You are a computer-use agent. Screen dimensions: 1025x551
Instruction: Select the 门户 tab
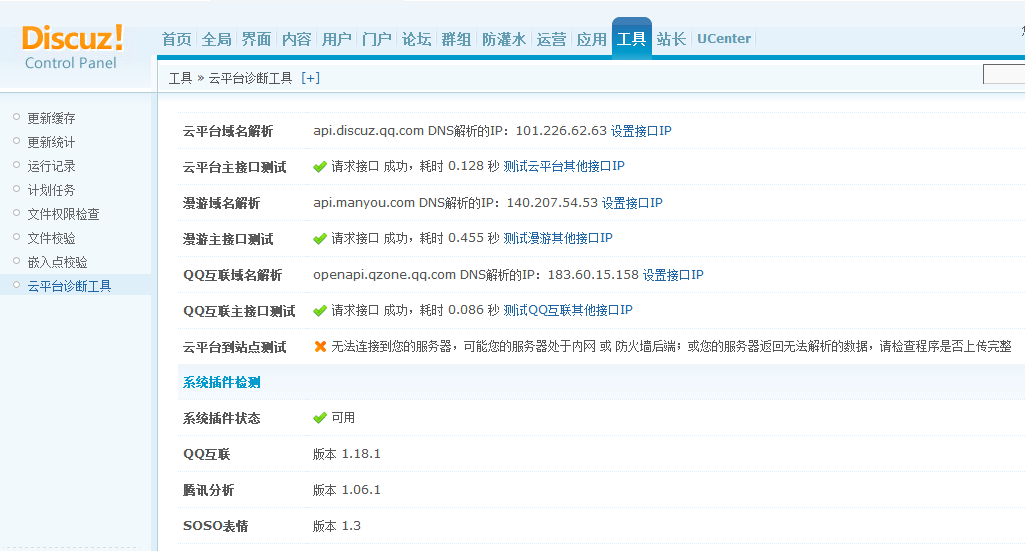click(x=377, y=39)
